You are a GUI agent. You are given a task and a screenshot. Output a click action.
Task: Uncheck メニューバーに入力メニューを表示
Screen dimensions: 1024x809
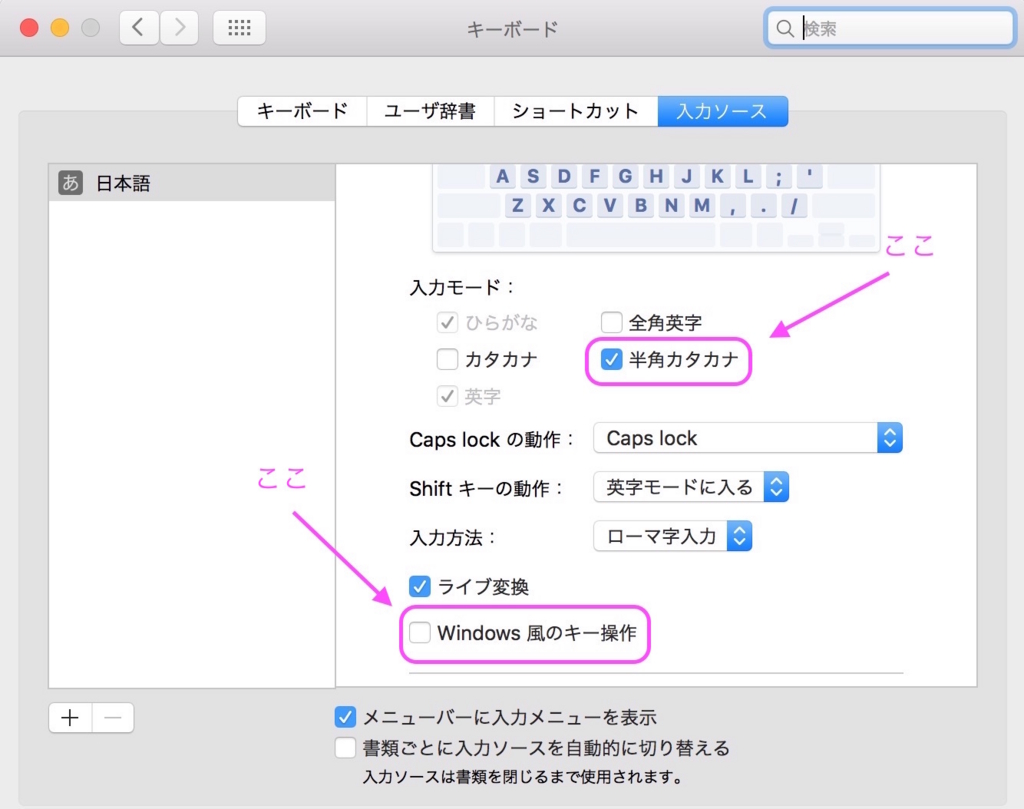345,717
